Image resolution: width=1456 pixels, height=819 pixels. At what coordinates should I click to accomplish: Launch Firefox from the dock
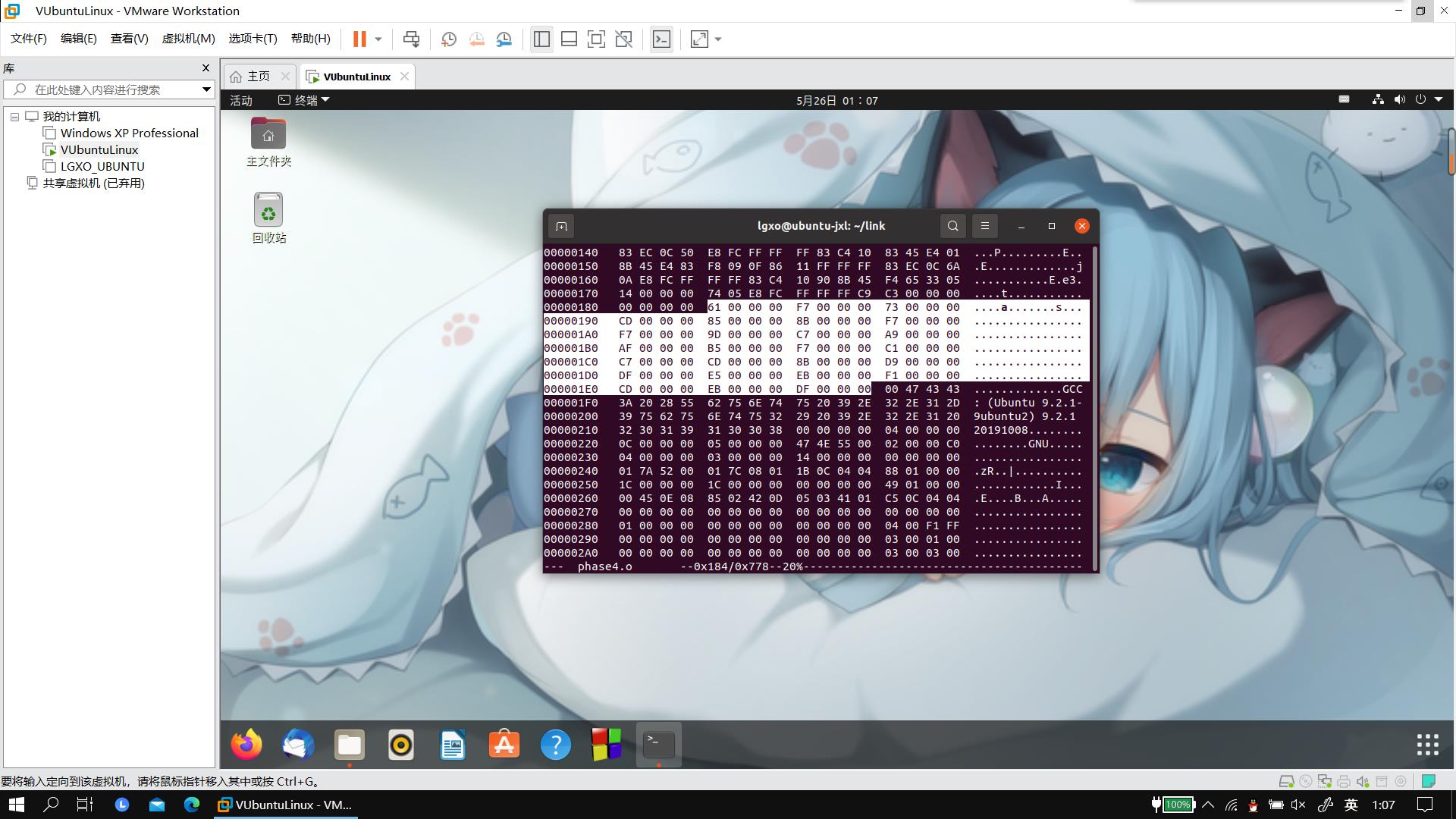246,745
